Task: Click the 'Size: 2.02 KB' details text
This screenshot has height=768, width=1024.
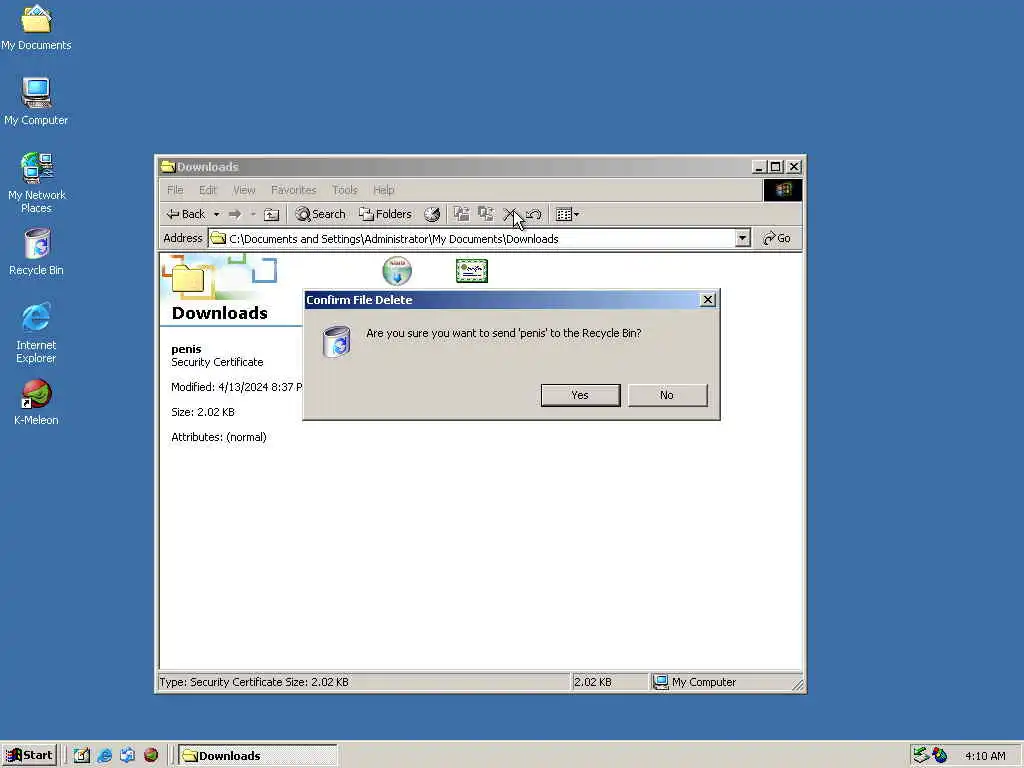Action: pyautogui.click(x=203, y=412)
